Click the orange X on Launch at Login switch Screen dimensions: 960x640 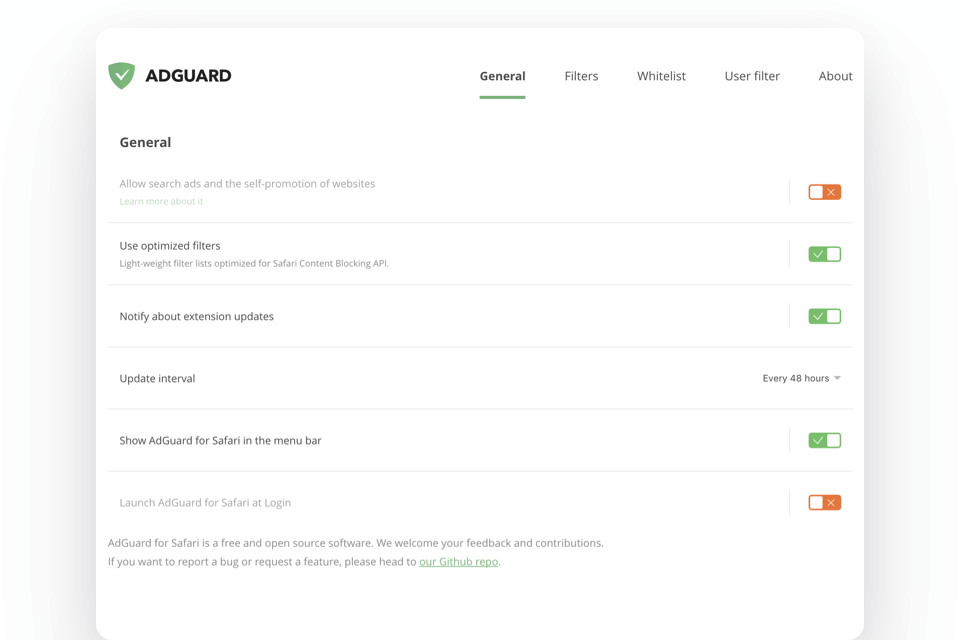831,502
